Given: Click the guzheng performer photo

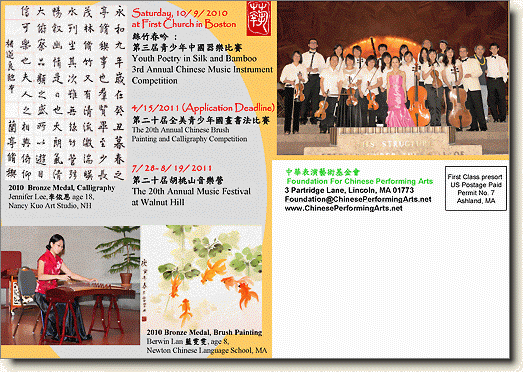Looking at the screenshot, I should [70, 285].
